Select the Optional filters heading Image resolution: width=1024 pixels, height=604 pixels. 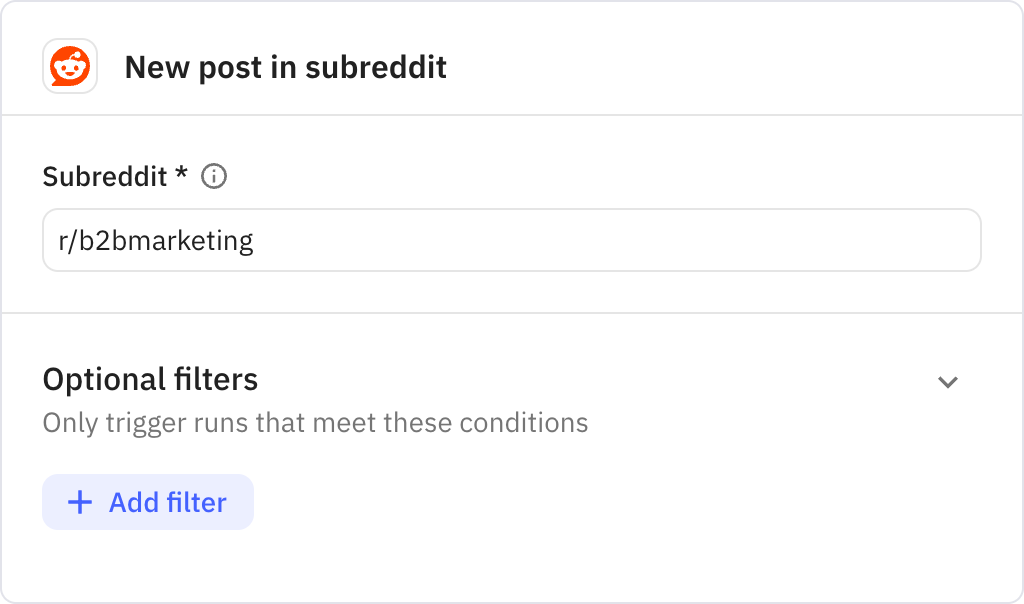point(149,380)
